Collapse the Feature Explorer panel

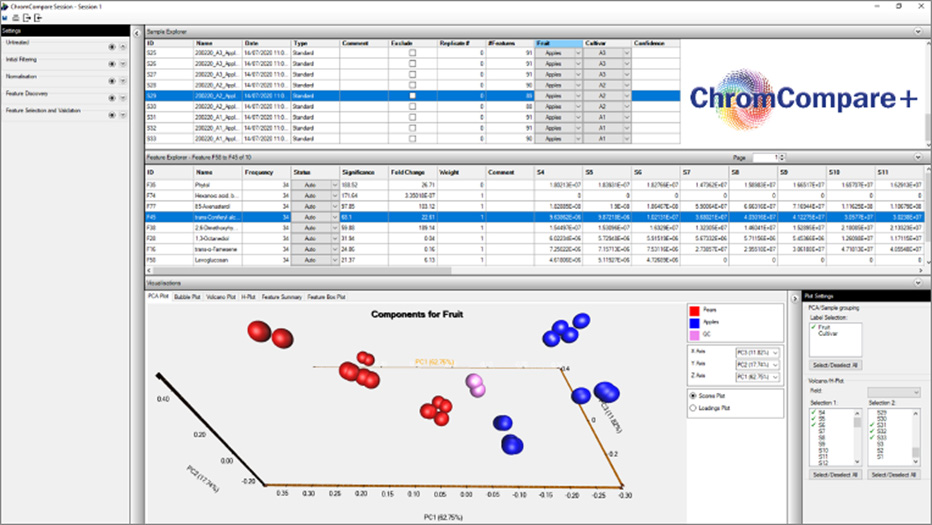tap(918, 158)
